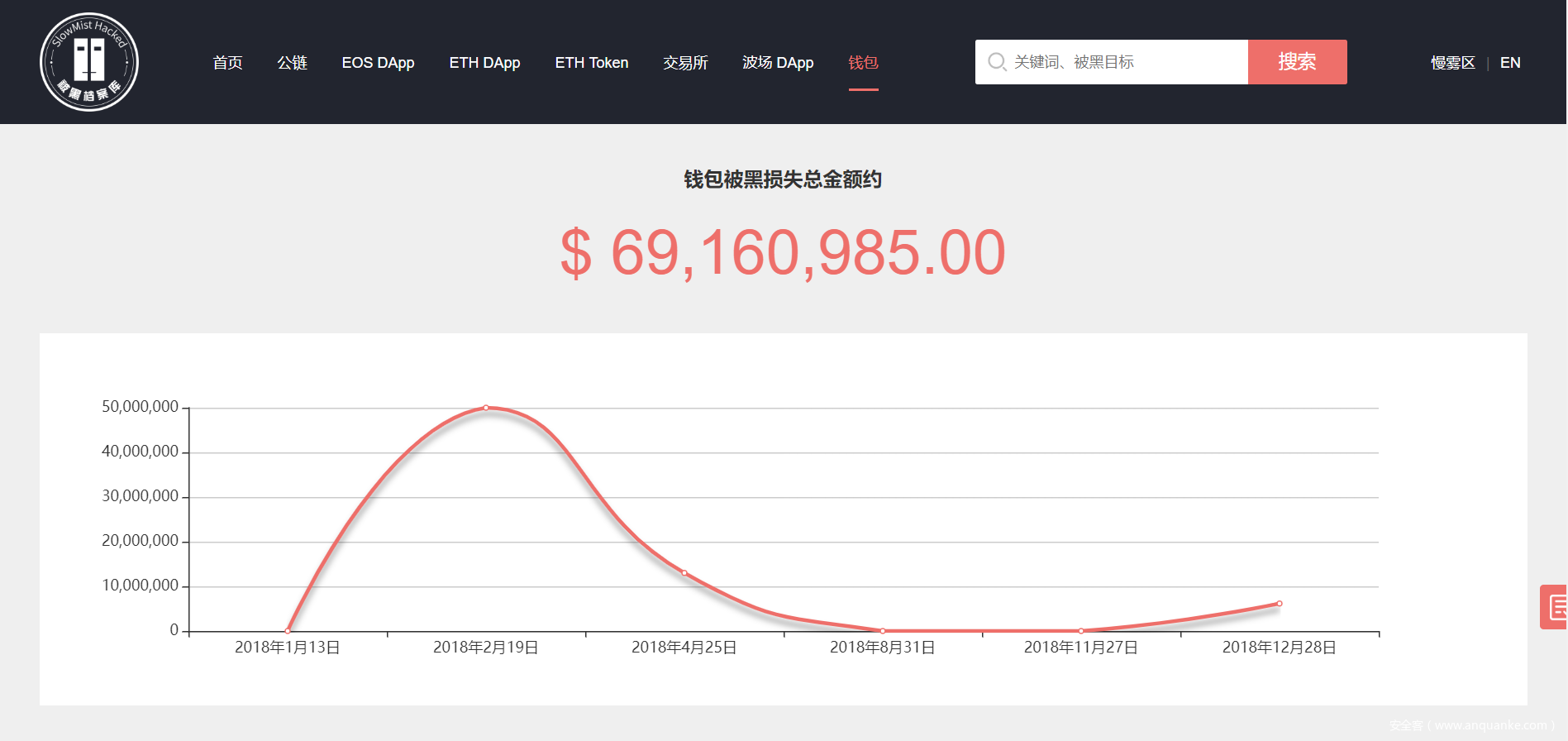Navigate to the ETH Token page
The height and width of the screenshot is (741, 1568).
click(x=591, y=63)
